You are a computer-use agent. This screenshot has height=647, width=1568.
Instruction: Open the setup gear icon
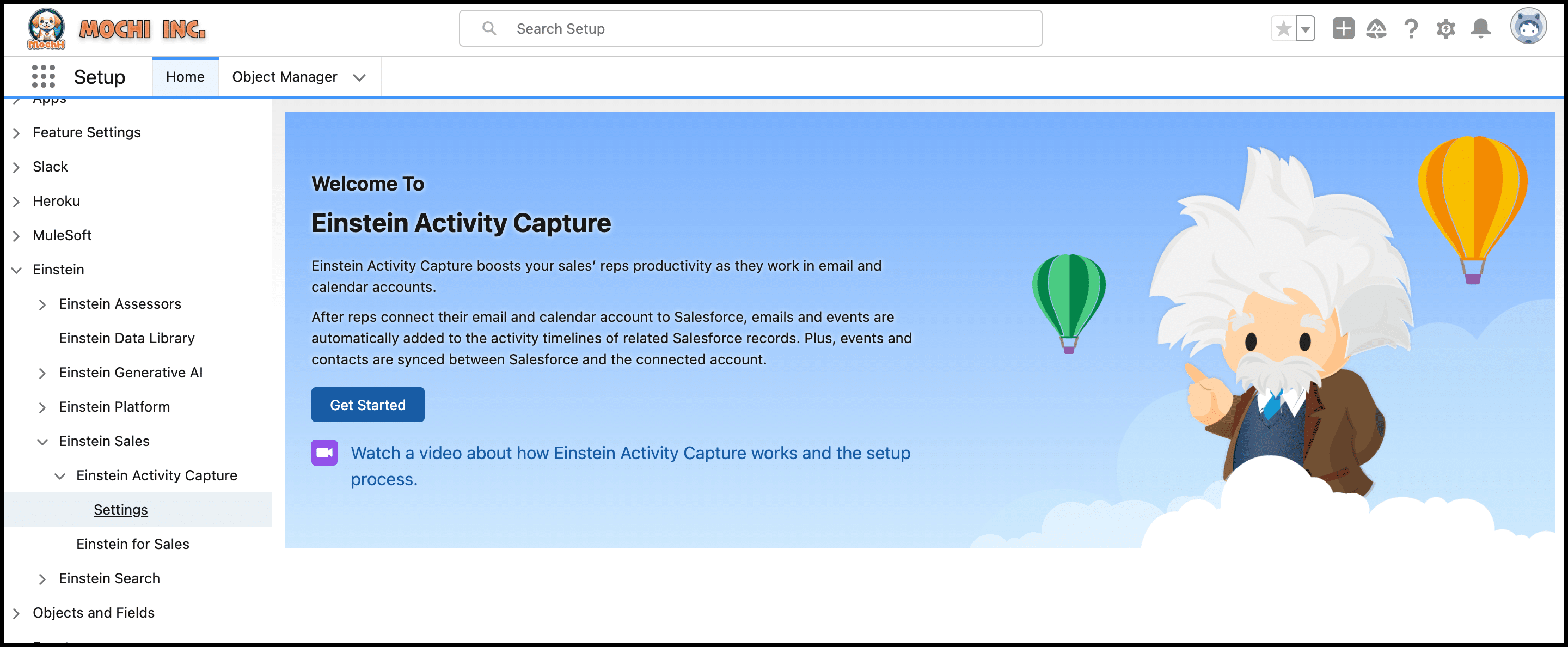tap(1445, 29)
